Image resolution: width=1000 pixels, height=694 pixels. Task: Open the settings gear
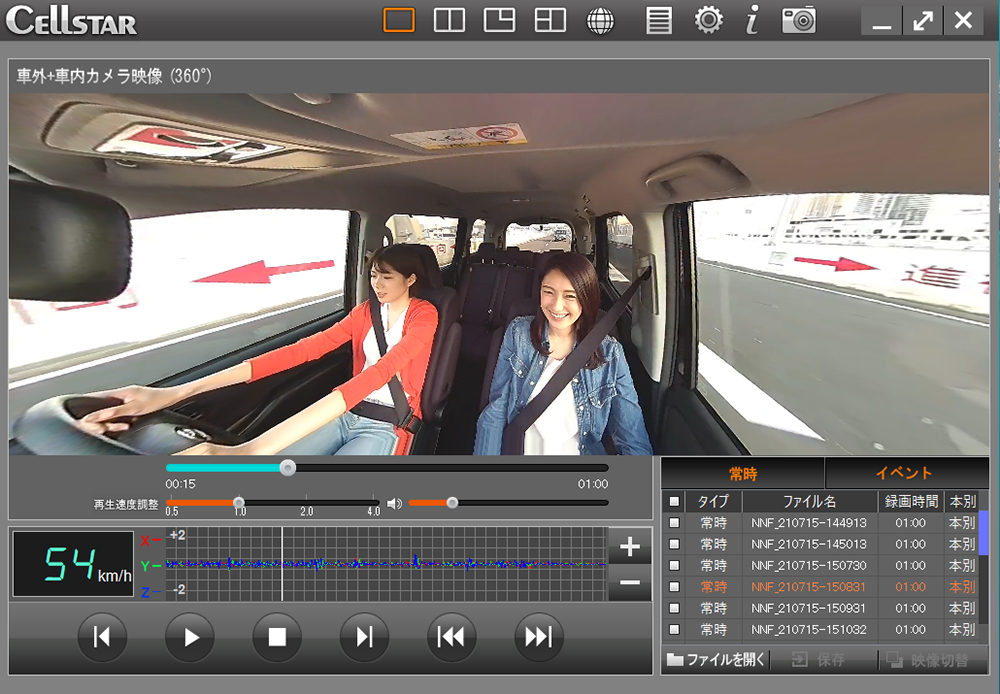pyautogui.click(x=709, y=20)
